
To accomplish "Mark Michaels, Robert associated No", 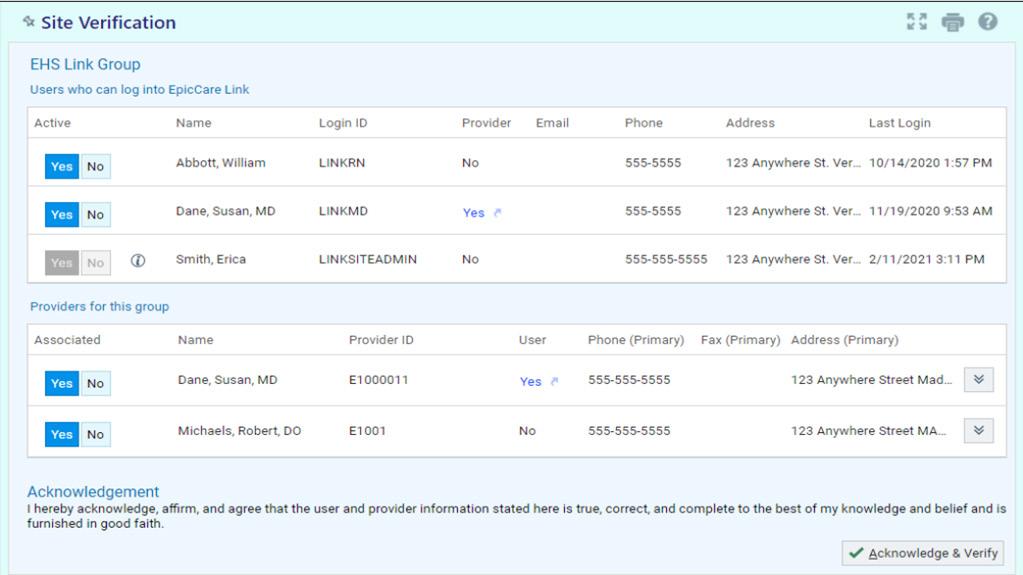I will pyautogui.click(x=95, y=434).
